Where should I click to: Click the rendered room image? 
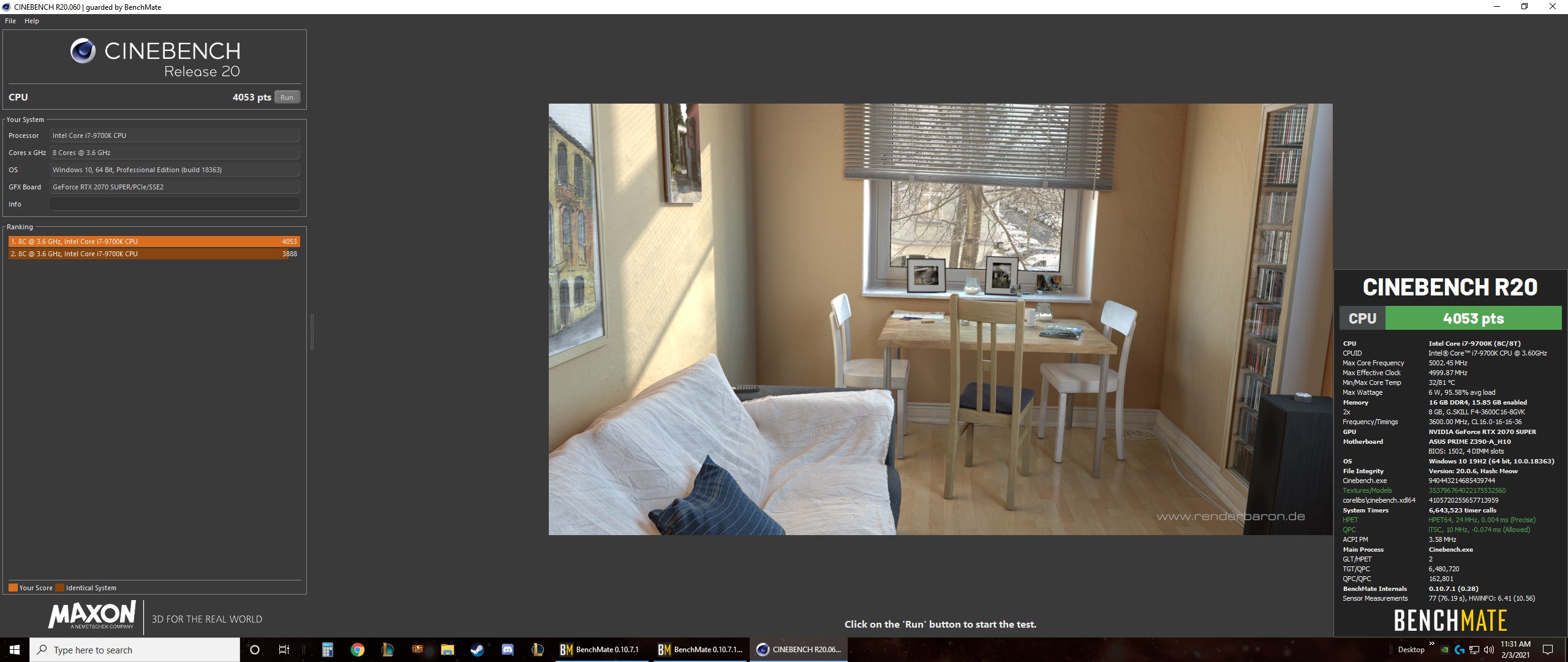pyautogui.click(x=940, y=319)
